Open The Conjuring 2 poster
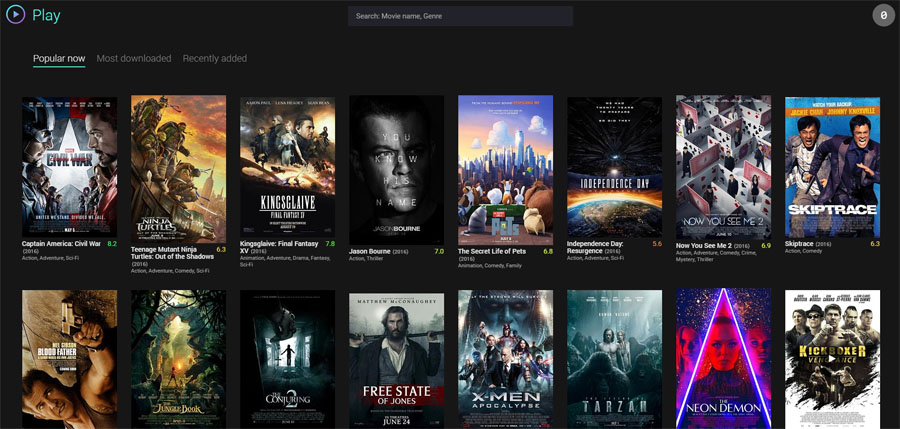Screen dimensions: 900x429 click(x=288, y=359)
